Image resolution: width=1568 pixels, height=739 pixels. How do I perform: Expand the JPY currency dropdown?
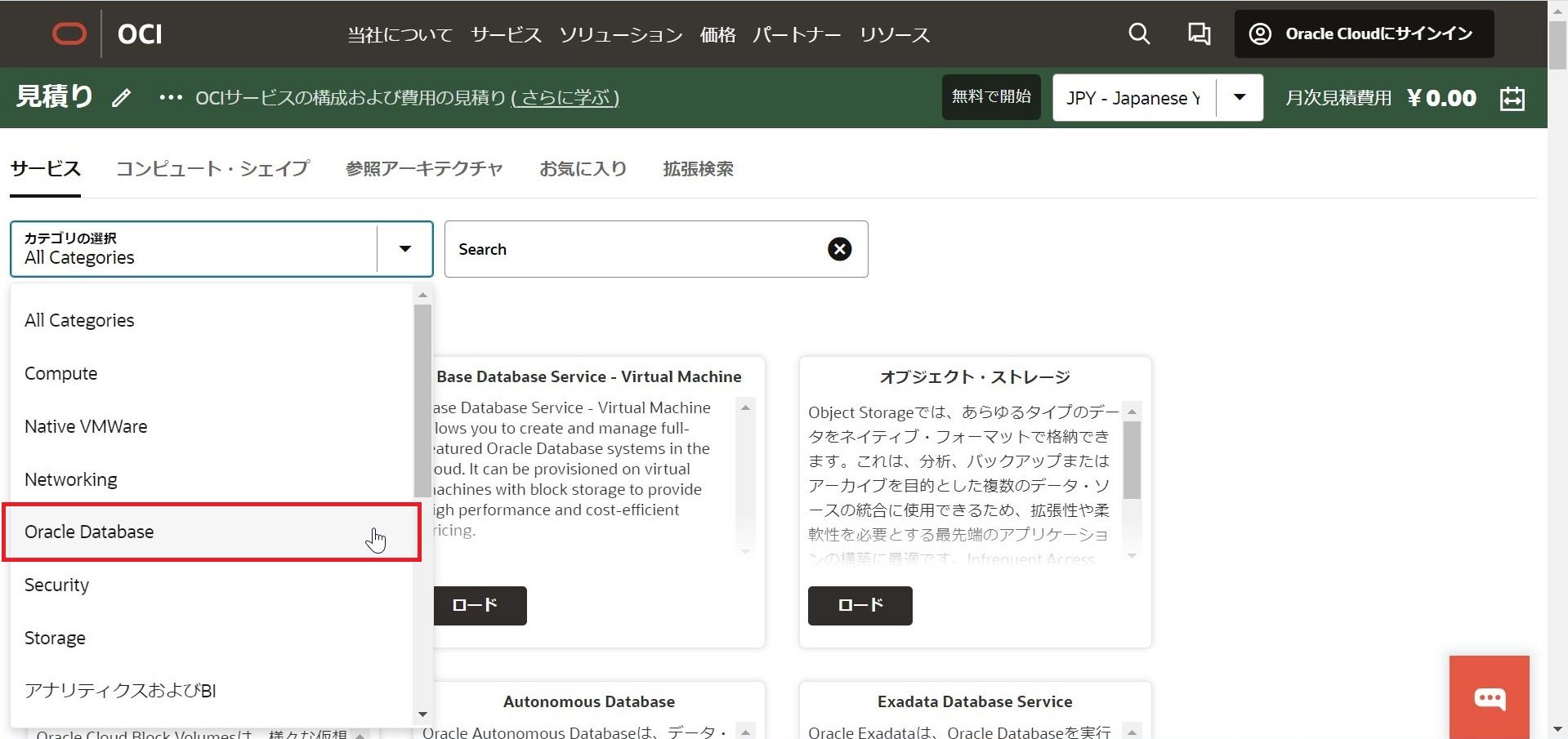click(x=1239, y=98)
